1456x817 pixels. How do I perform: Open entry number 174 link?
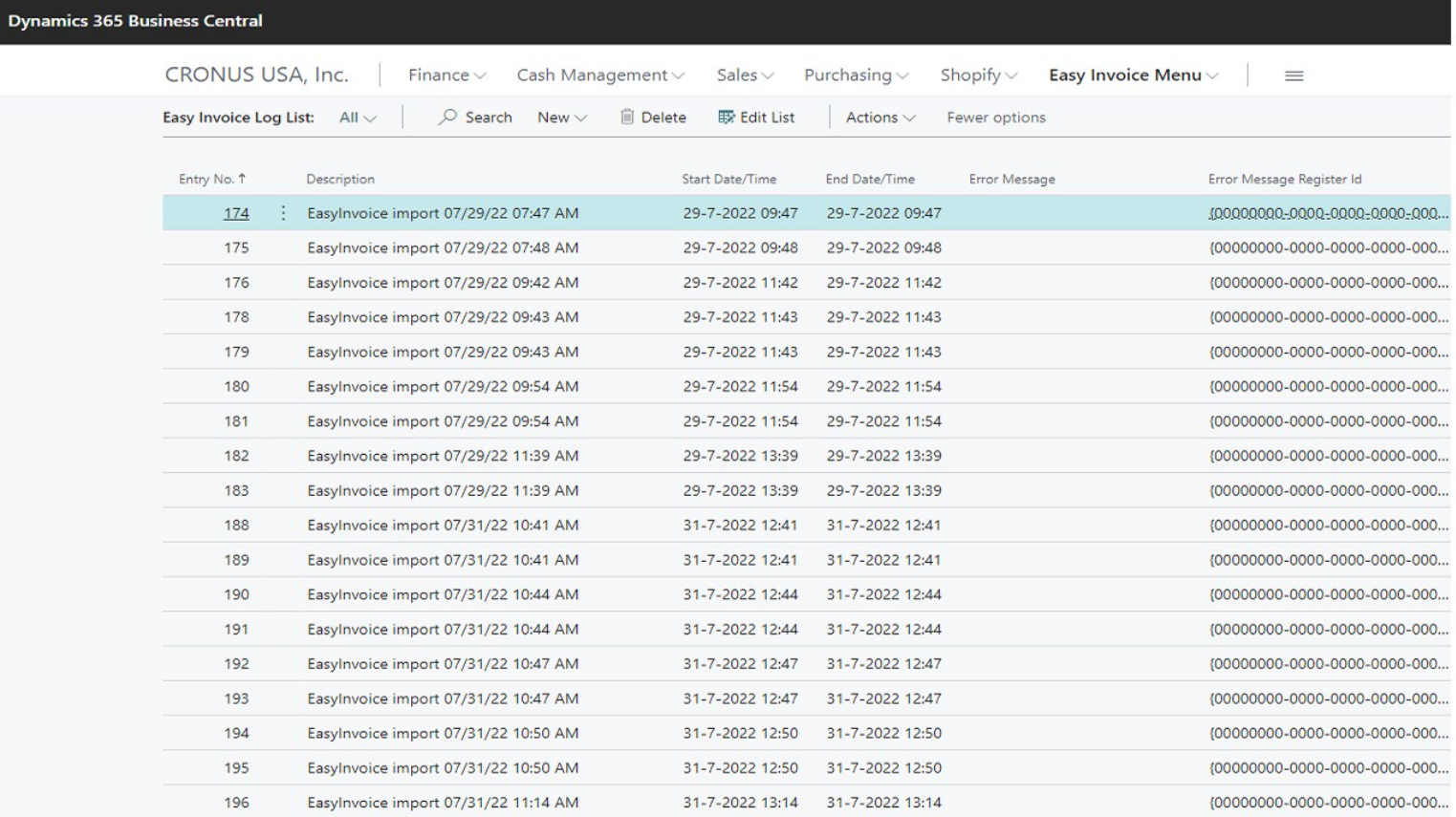click(236, 213)
